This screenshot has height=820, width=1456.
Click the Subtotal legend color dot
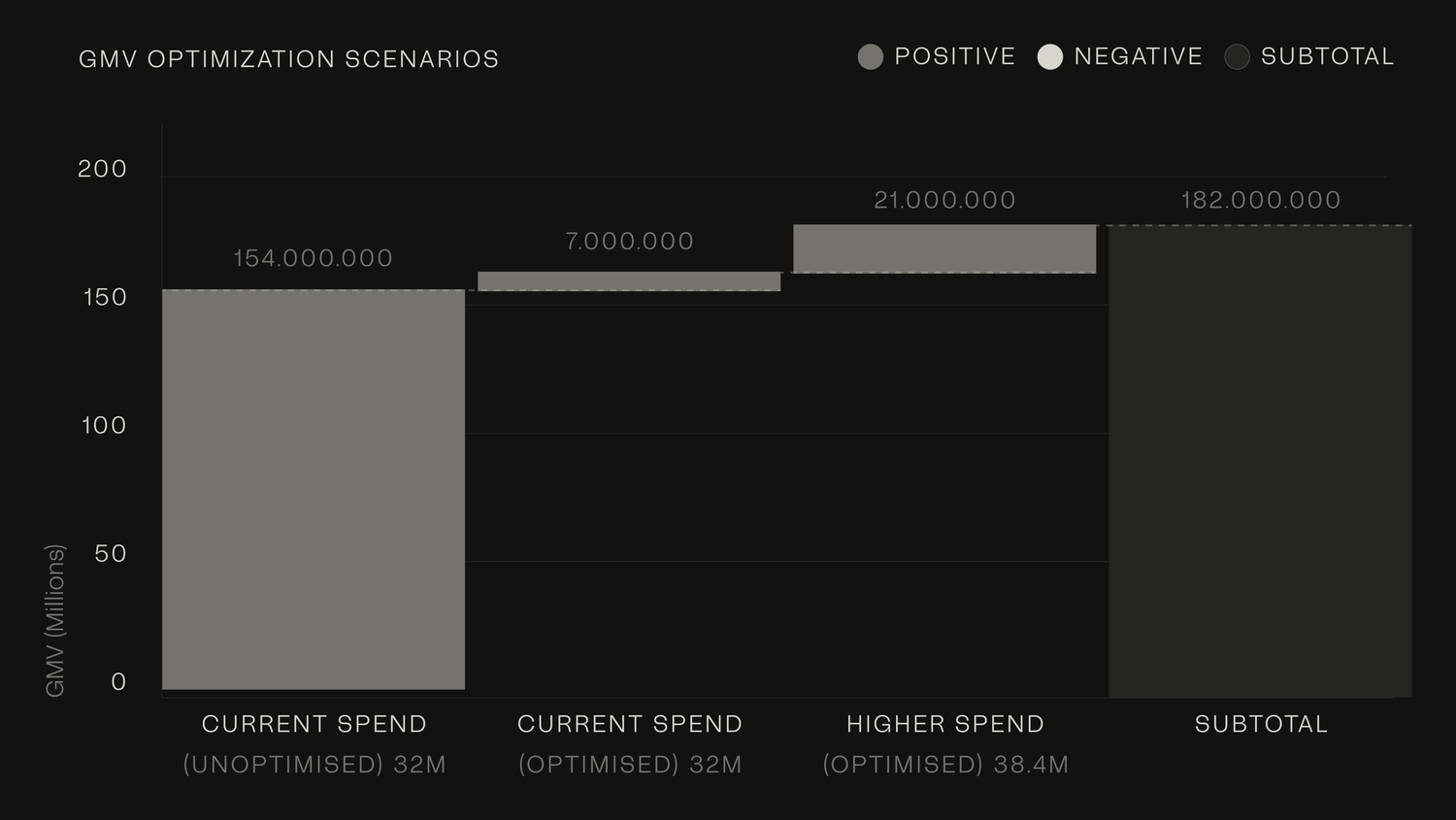(x=1237, y=57)
